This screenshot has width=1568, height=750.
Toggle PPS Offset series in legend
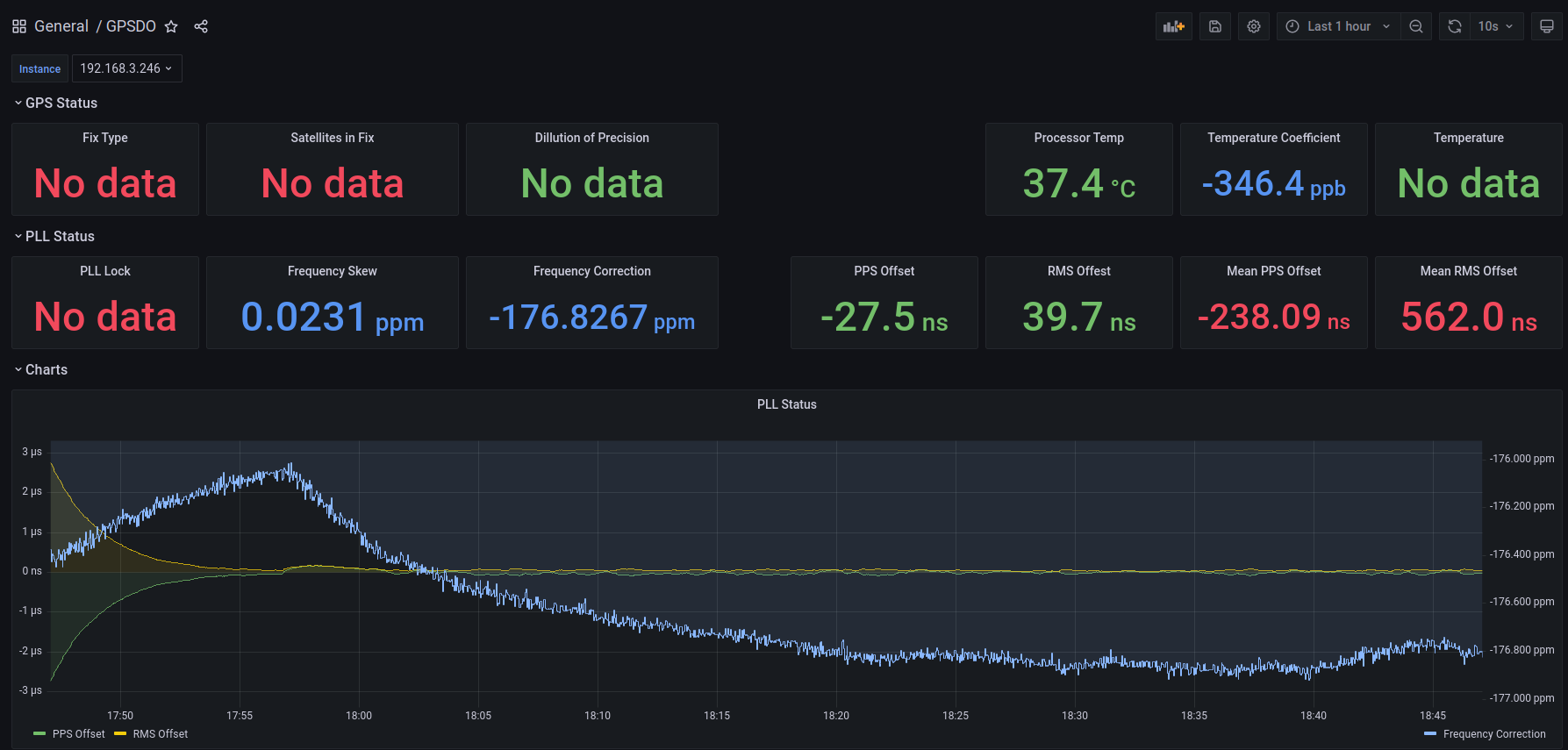pyautogui.click(x=78, y=734)
